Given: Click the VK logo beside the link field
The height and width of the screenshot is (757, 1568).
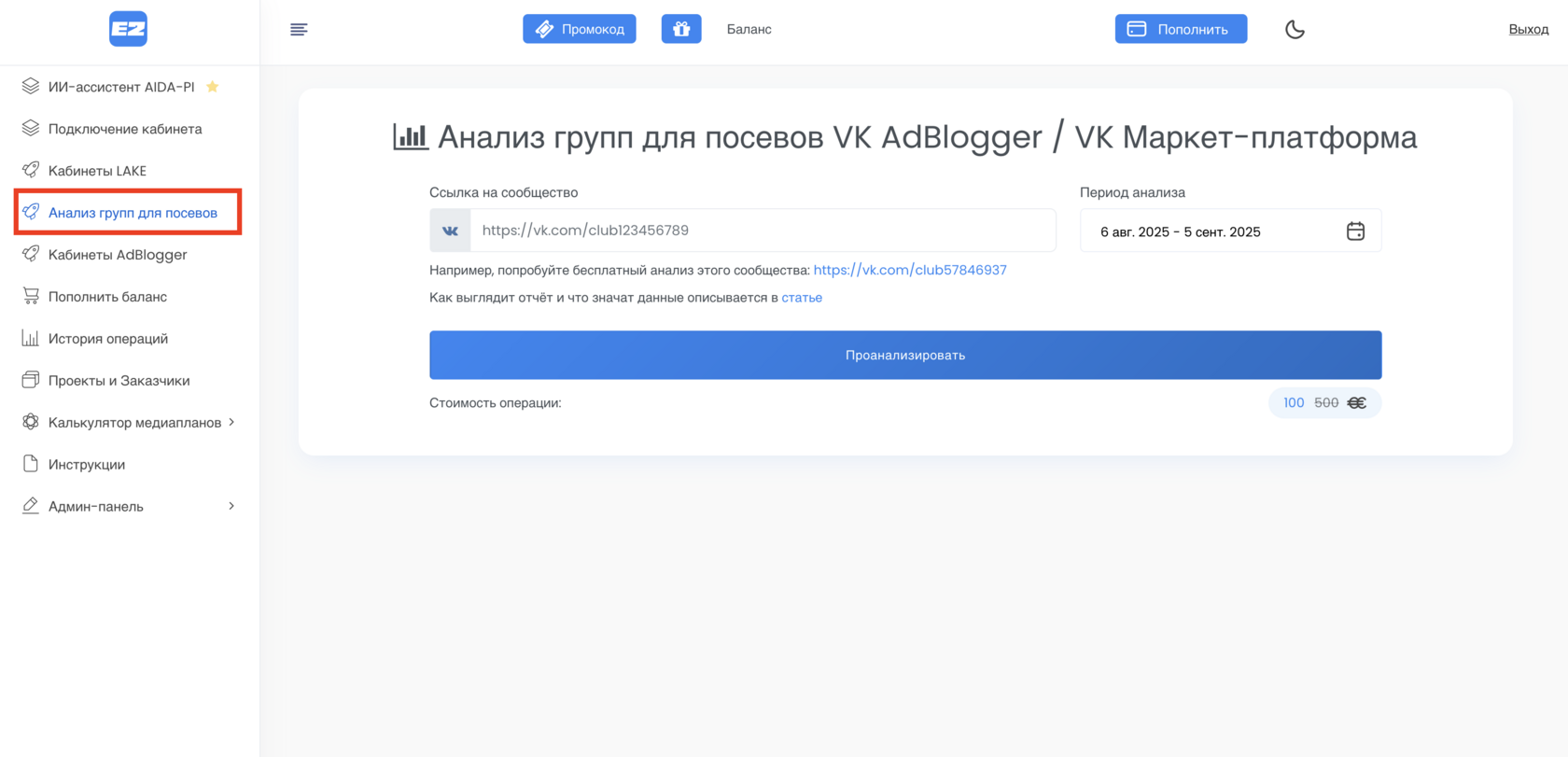Looking at the screenshot, I should click(450, 231).
